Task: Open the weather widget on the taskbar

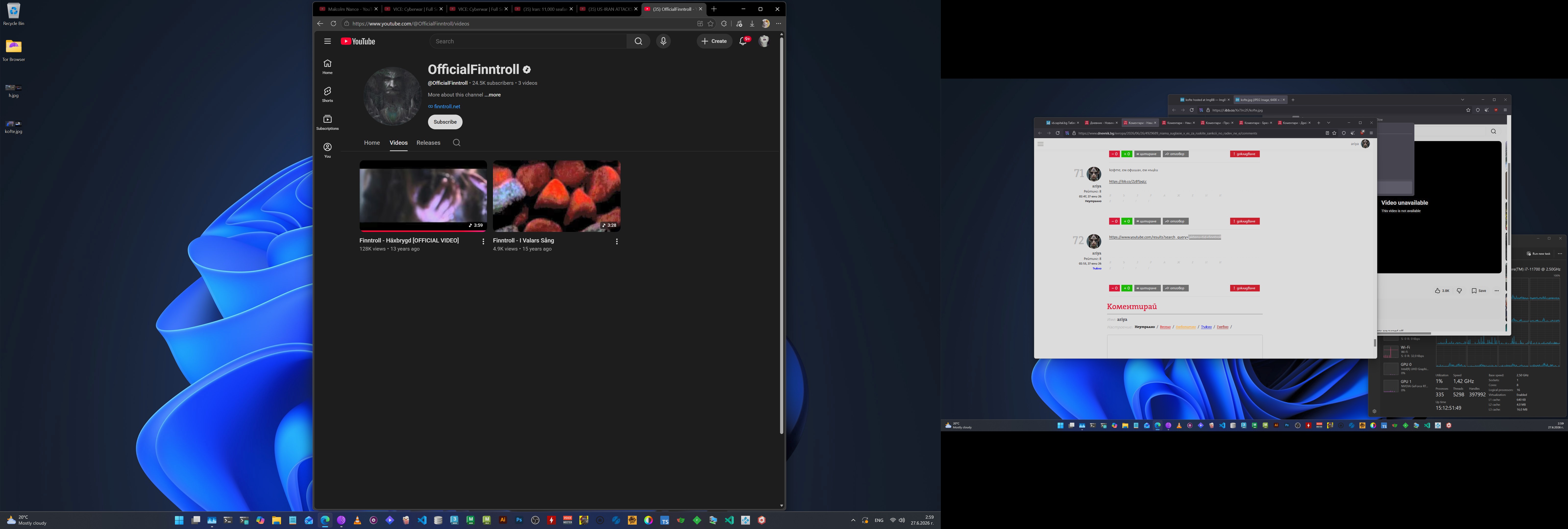Action: coord(27,520)
